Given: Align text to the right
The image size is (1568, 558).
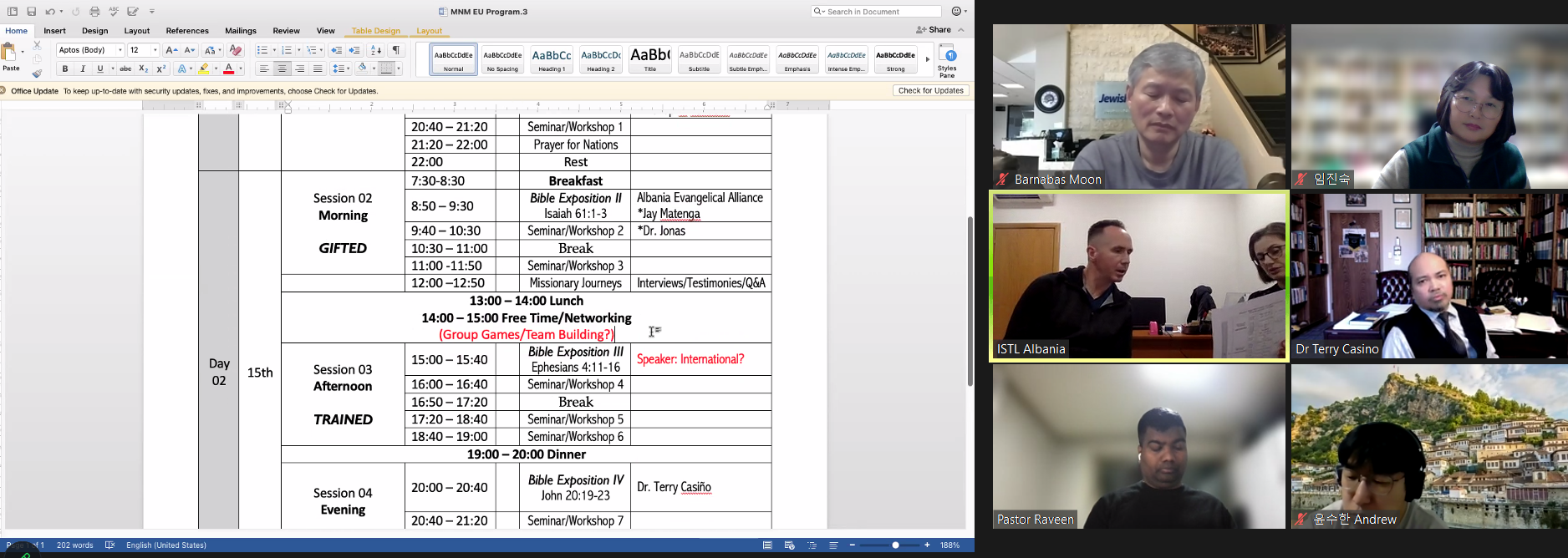Looking at the screenshot, I should tap(300, 68).
